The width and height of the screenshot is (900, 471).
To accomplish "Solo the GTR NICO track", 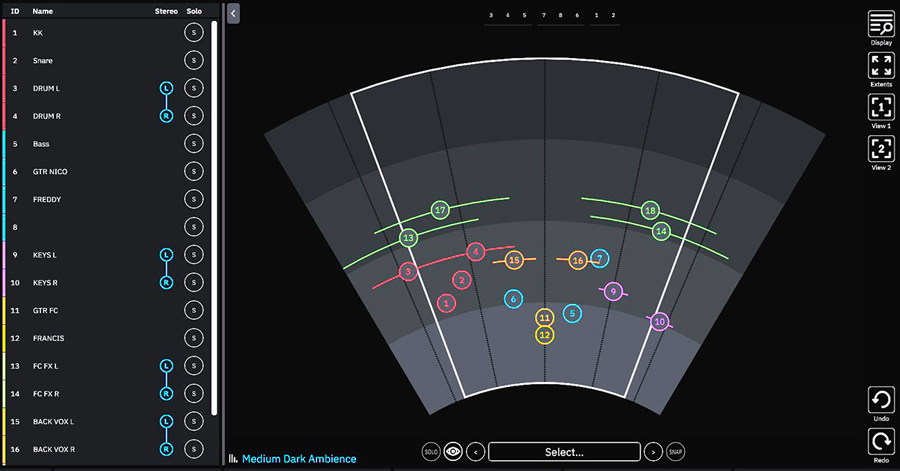I will (x=194, y=172).
